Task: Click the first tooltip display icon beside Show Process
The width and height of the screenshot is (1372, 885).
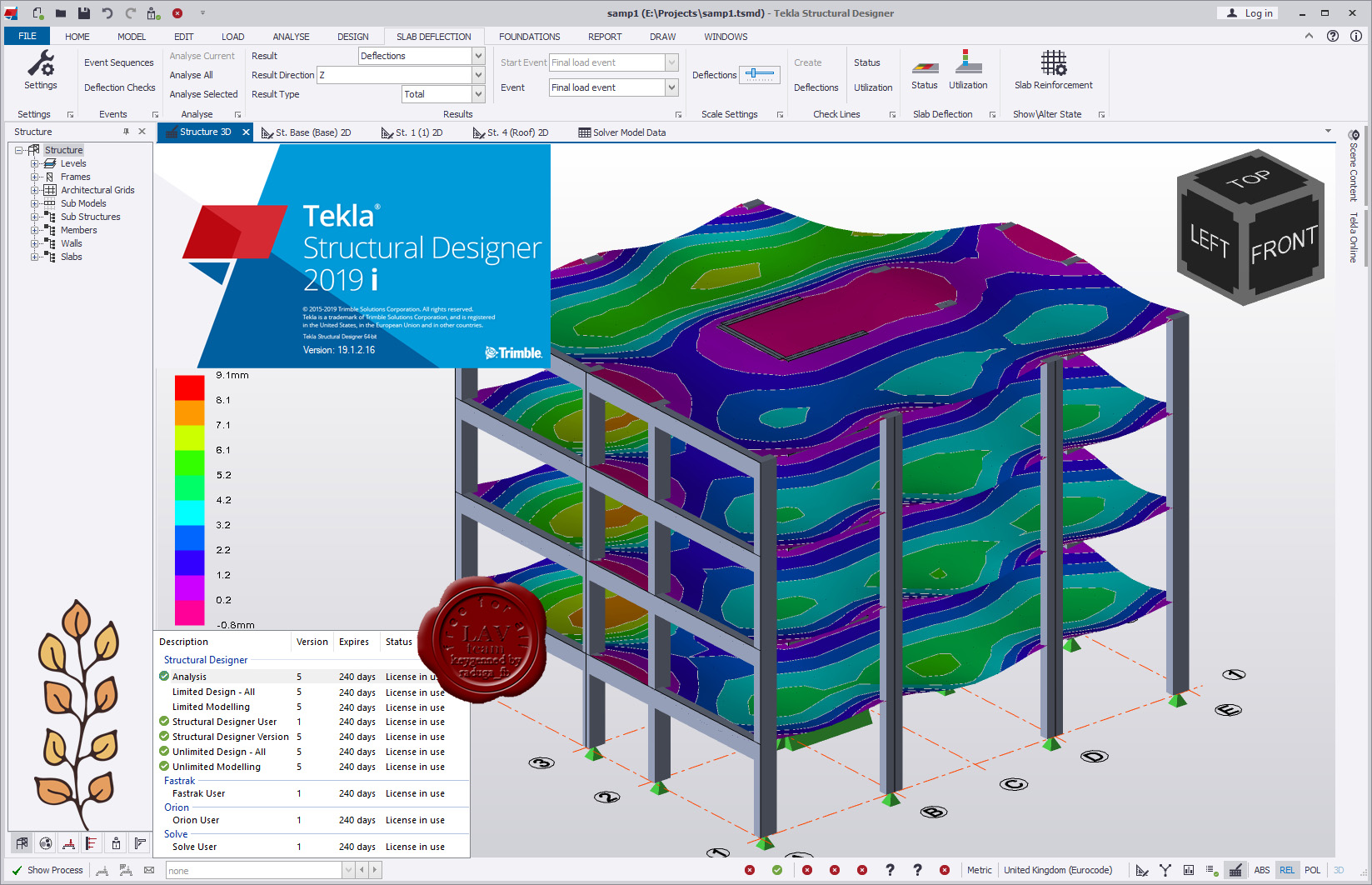Action: [102, 870]
